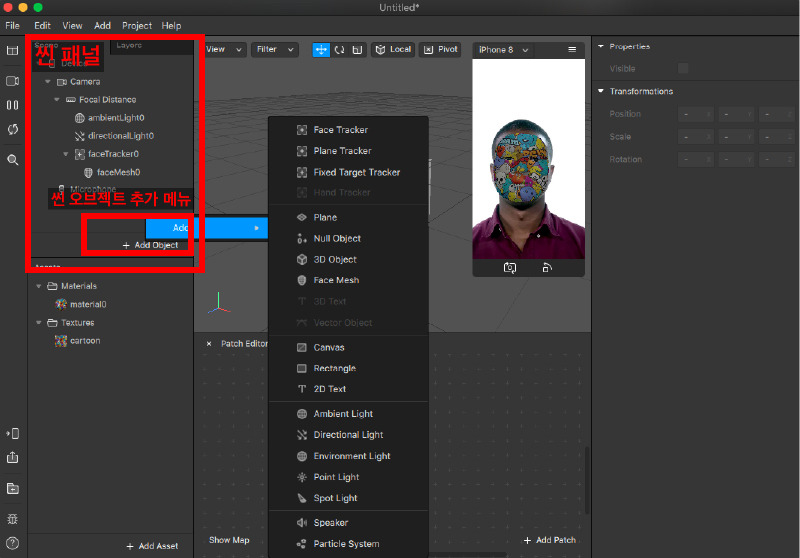
Task: Click the Add Patch button
Action: pyautogui.click(x=549, y=540)
